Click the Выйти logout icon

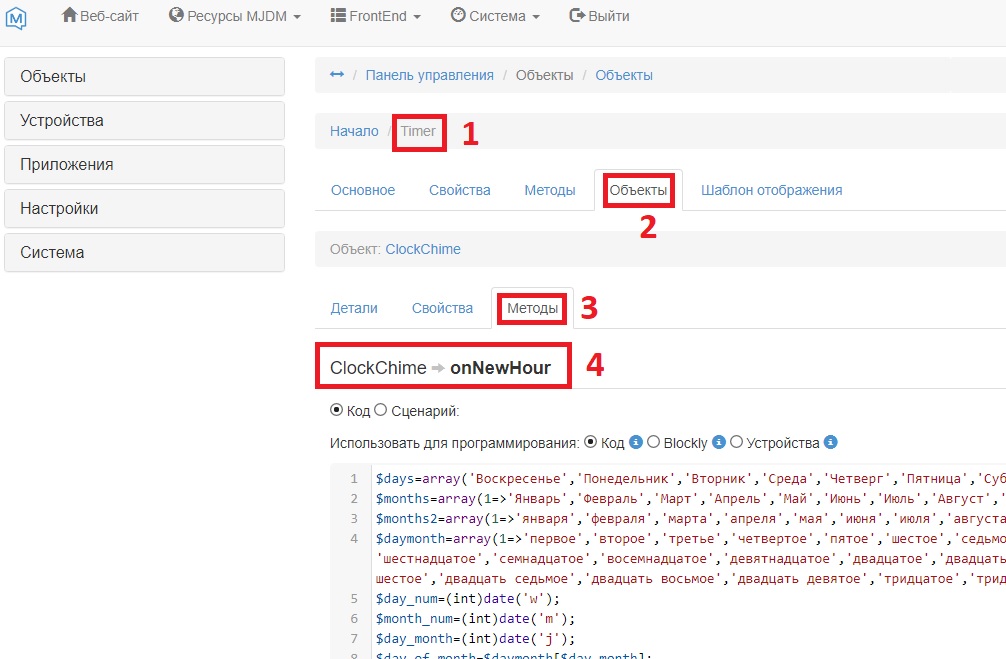(x=577, y=16)
